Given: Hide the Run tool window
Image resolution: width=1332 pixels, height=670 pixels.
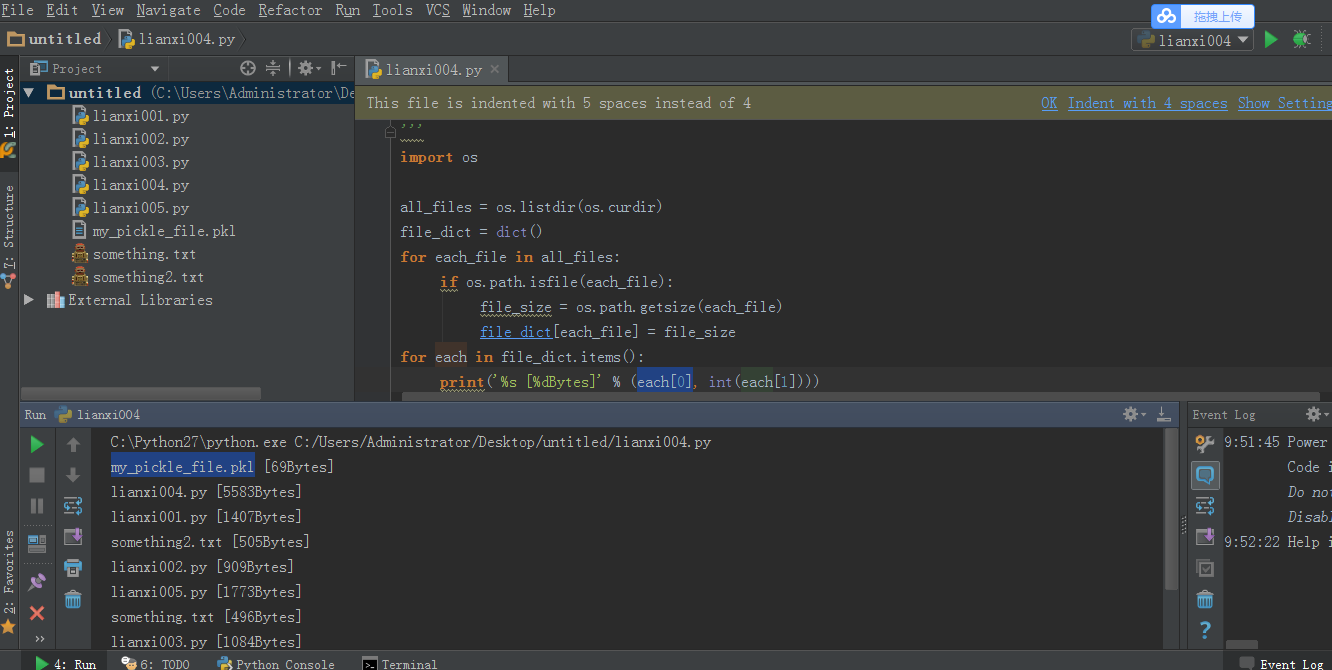Looking at the screenshot, I should click(x=1163, y=414).
